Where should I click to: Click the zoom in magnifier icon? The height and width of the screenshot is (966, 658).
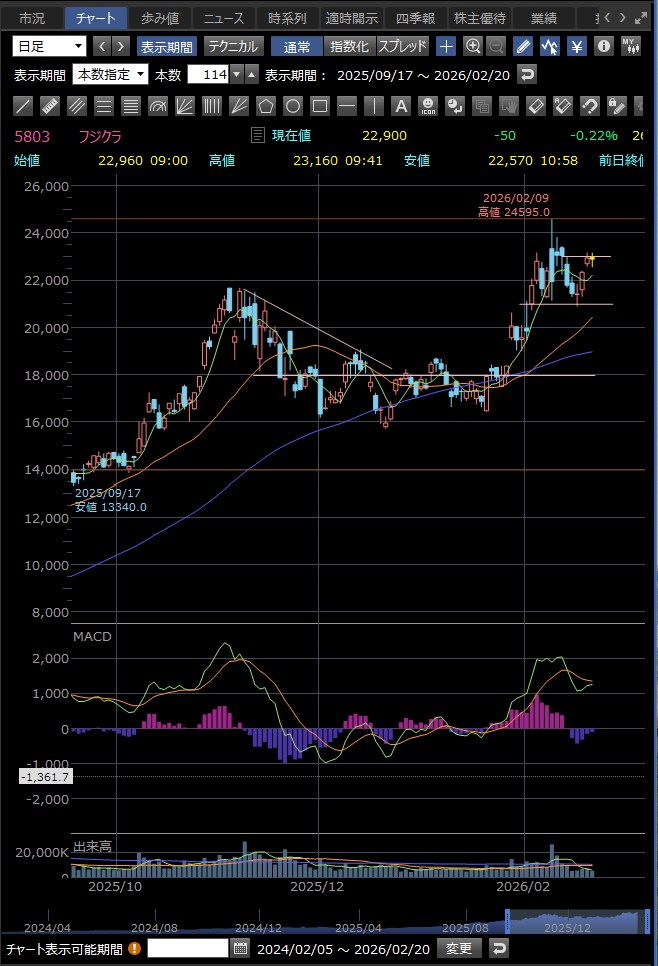[473, 46]
